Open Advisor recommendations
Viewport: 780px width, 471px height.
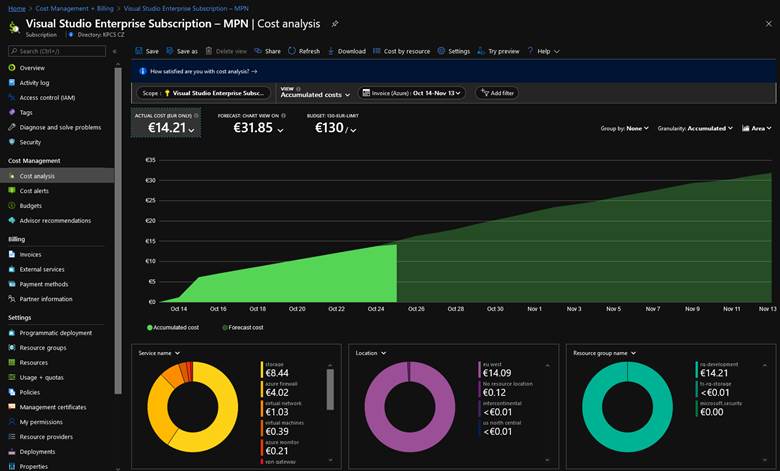click(55, 220)
